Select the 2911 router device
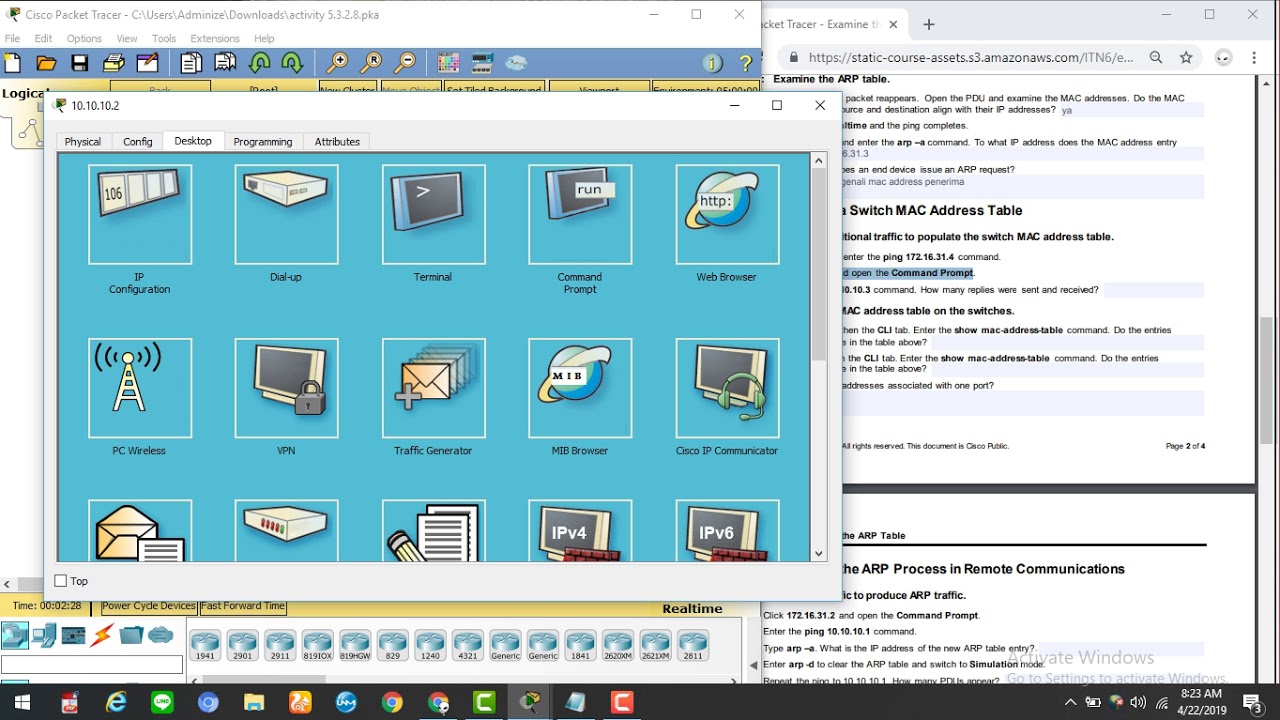1280x720 pixels. coord(280,645)
